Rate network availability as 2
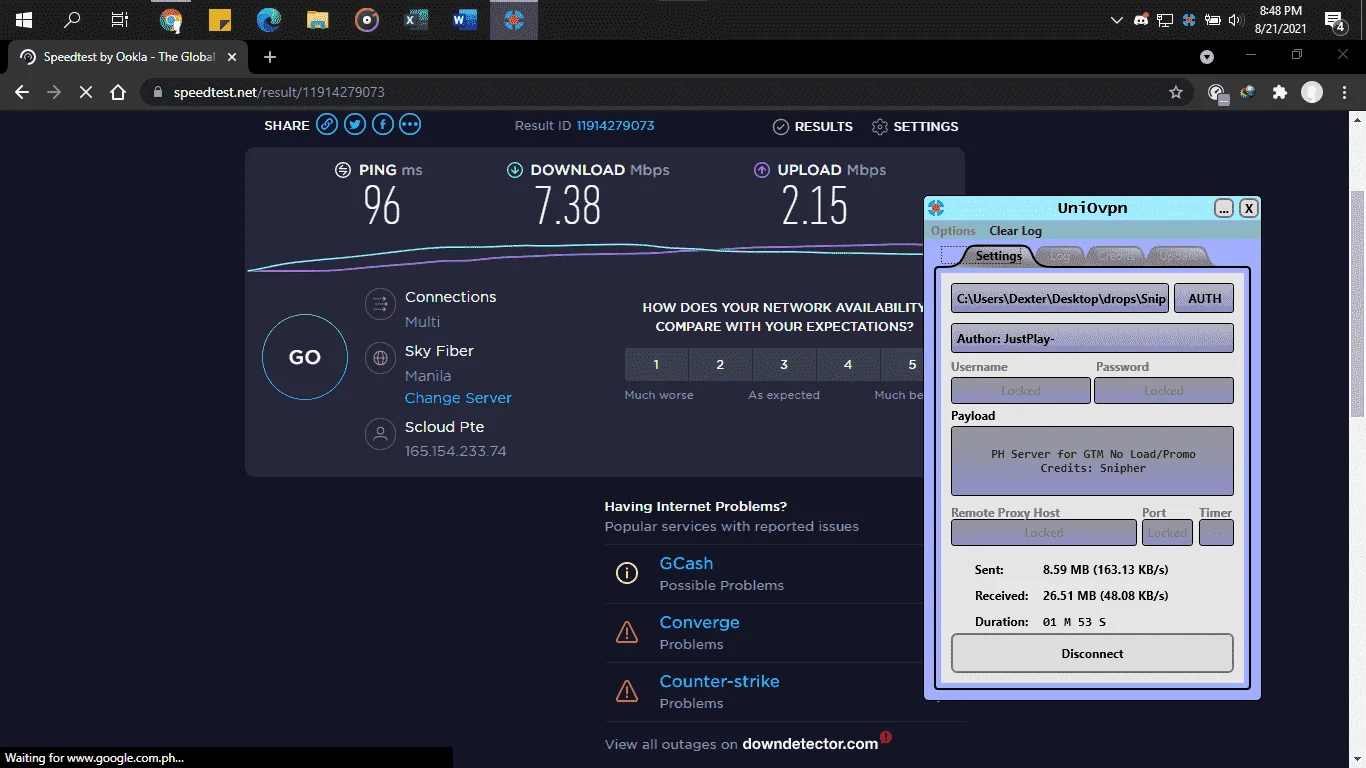Image resolution: width=1366 pixels, height=768 pixels. [720, 365]
